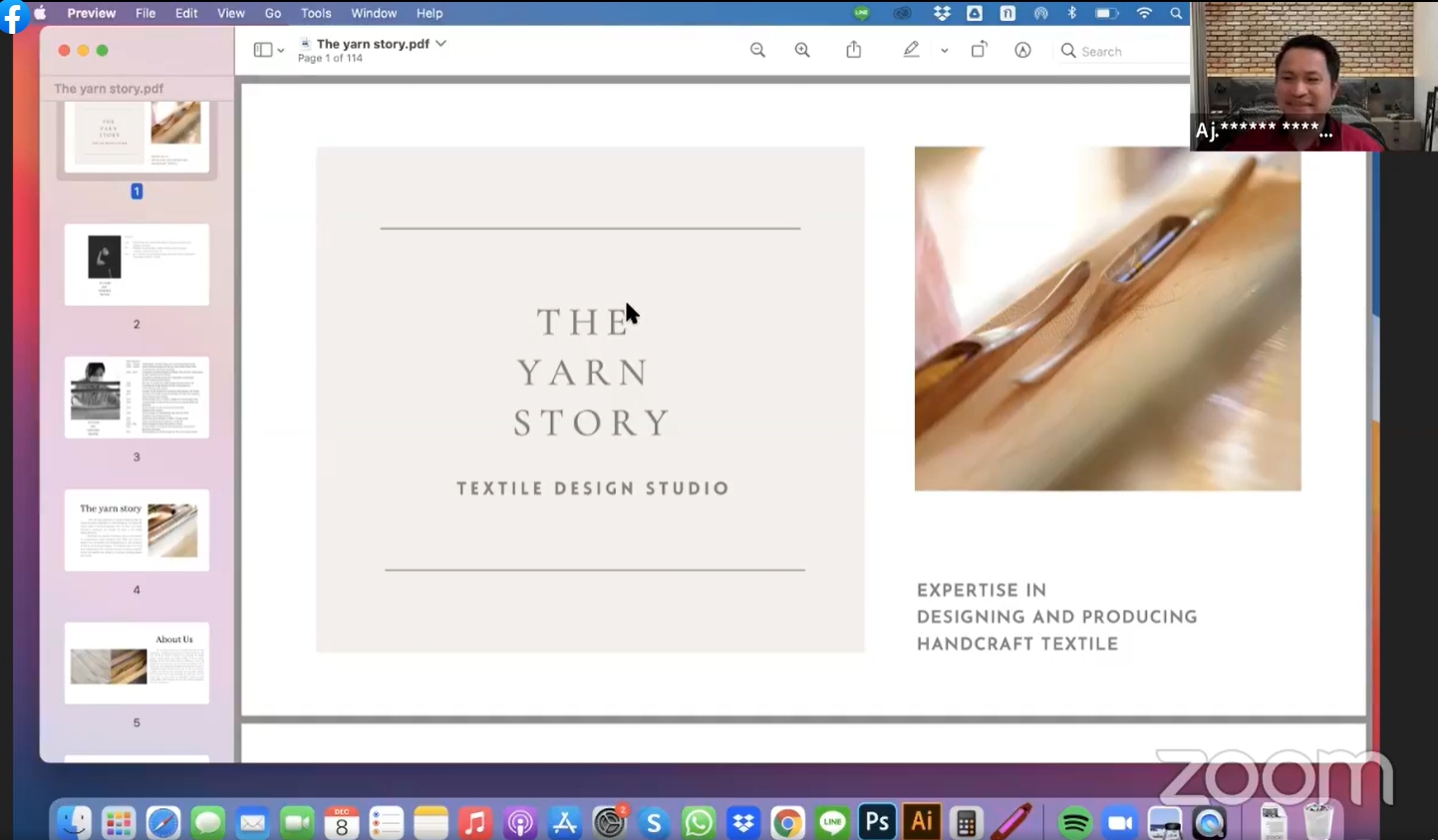Open the Go menu
This screenshot has width=1438, height=840.
273,13
